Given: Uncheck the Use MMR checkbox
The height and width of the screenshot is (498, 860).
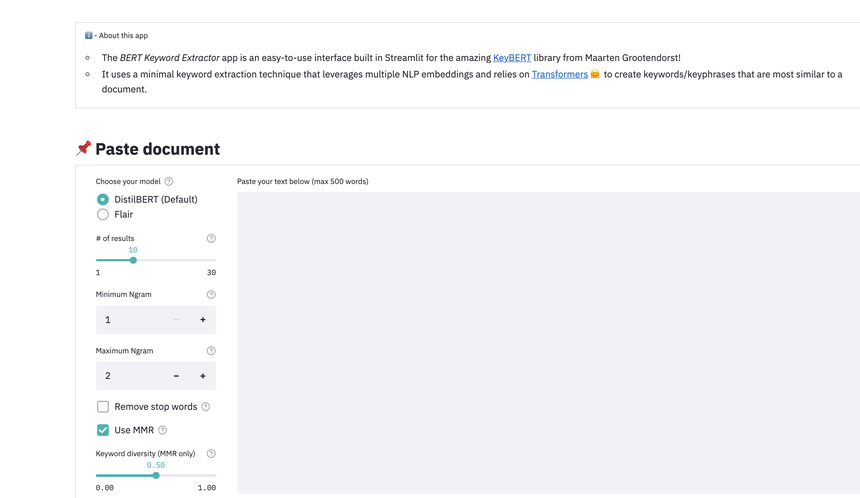Looking at the screenshot, I should coord(103,430).
